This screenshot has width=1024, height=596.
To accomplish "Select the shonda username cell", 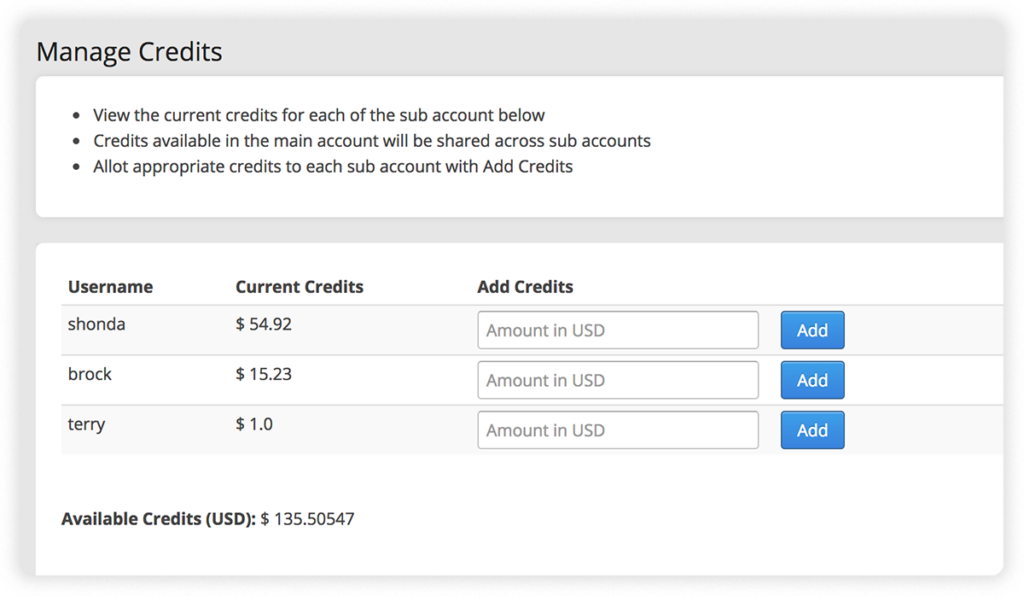I will [97, 324].
